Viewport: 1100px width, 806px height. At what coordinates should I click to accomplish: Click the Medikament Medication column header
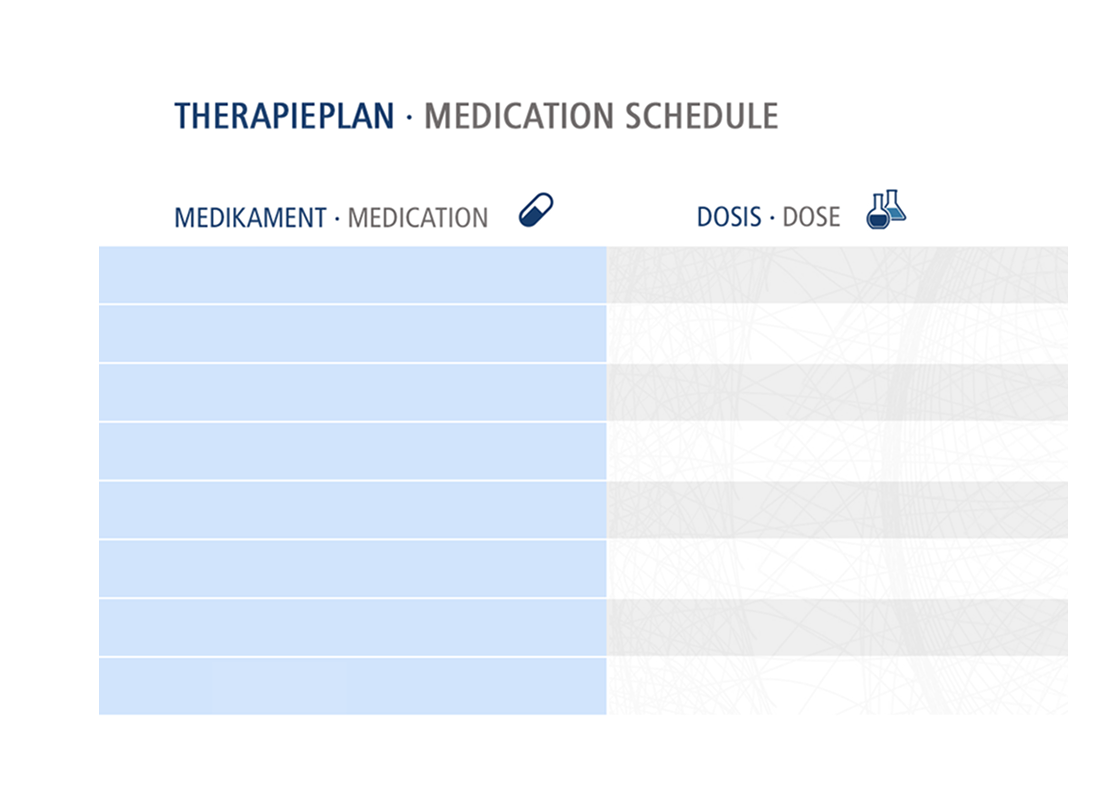[x=331, y=217]
